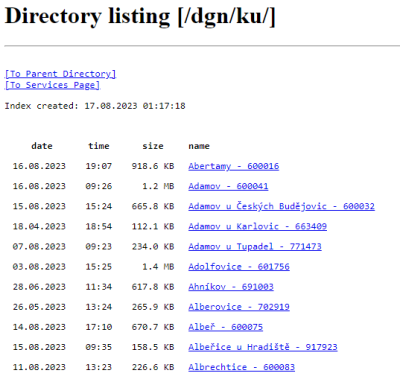Click size 1.4 MB value

158,266
